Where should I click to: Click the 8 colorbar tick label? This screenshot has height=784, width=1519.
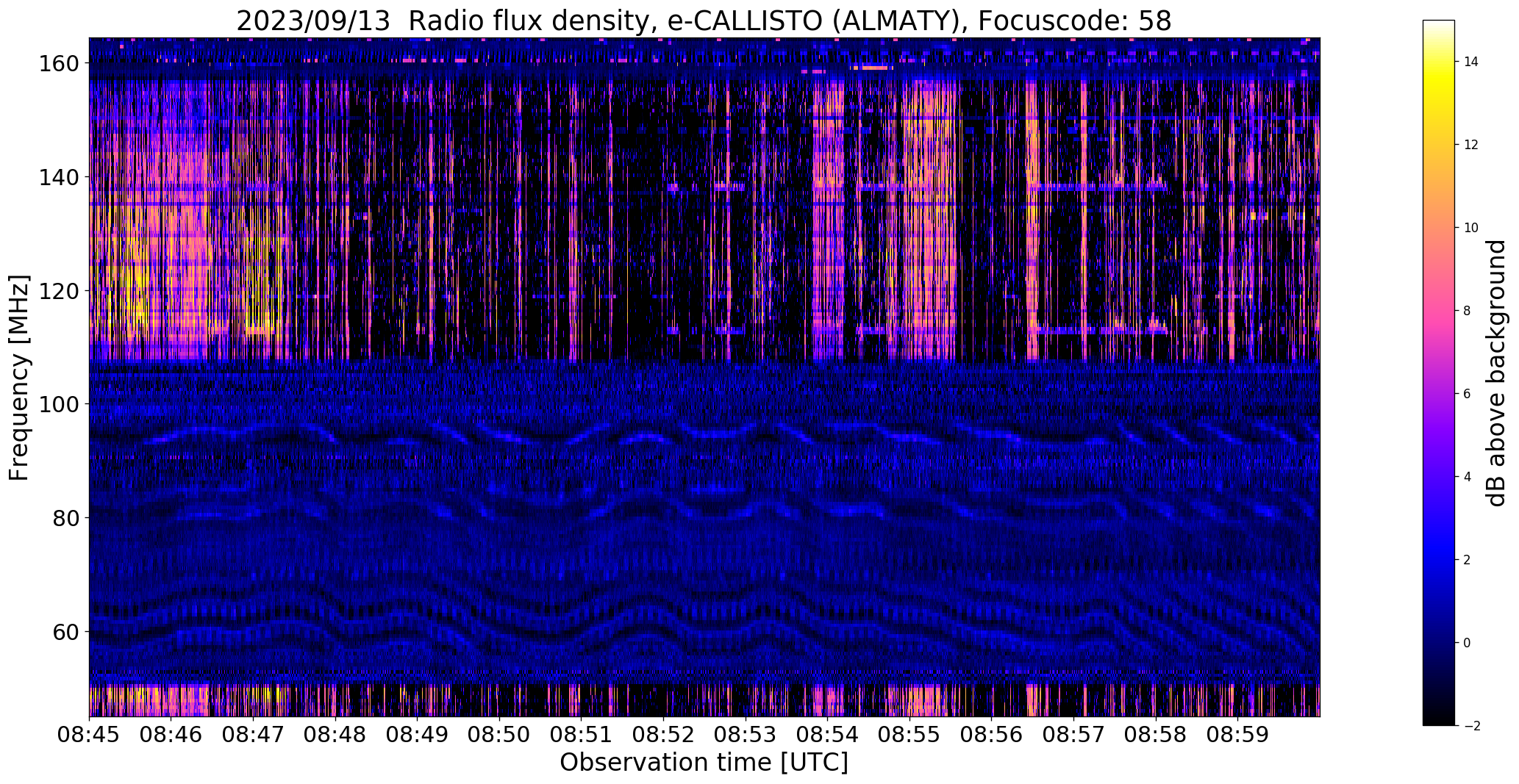1468,311
